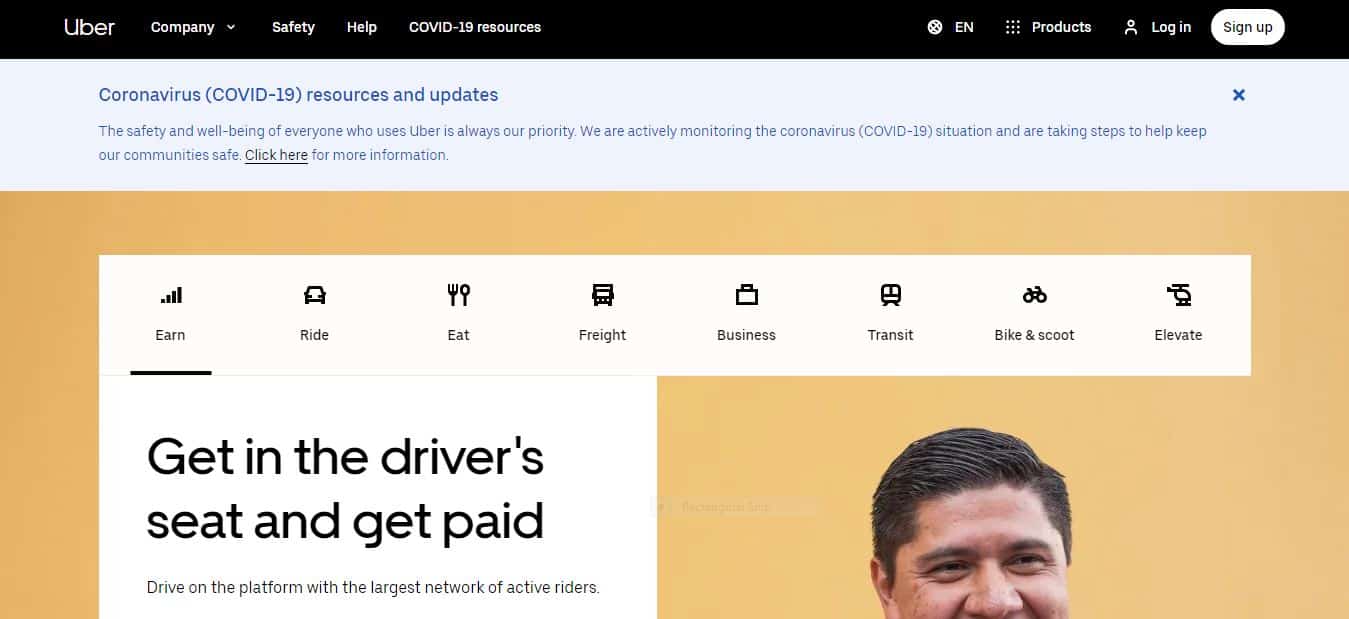Click the Uber logo
This screenshot has width=1349, height=619.
pos(90,27)
